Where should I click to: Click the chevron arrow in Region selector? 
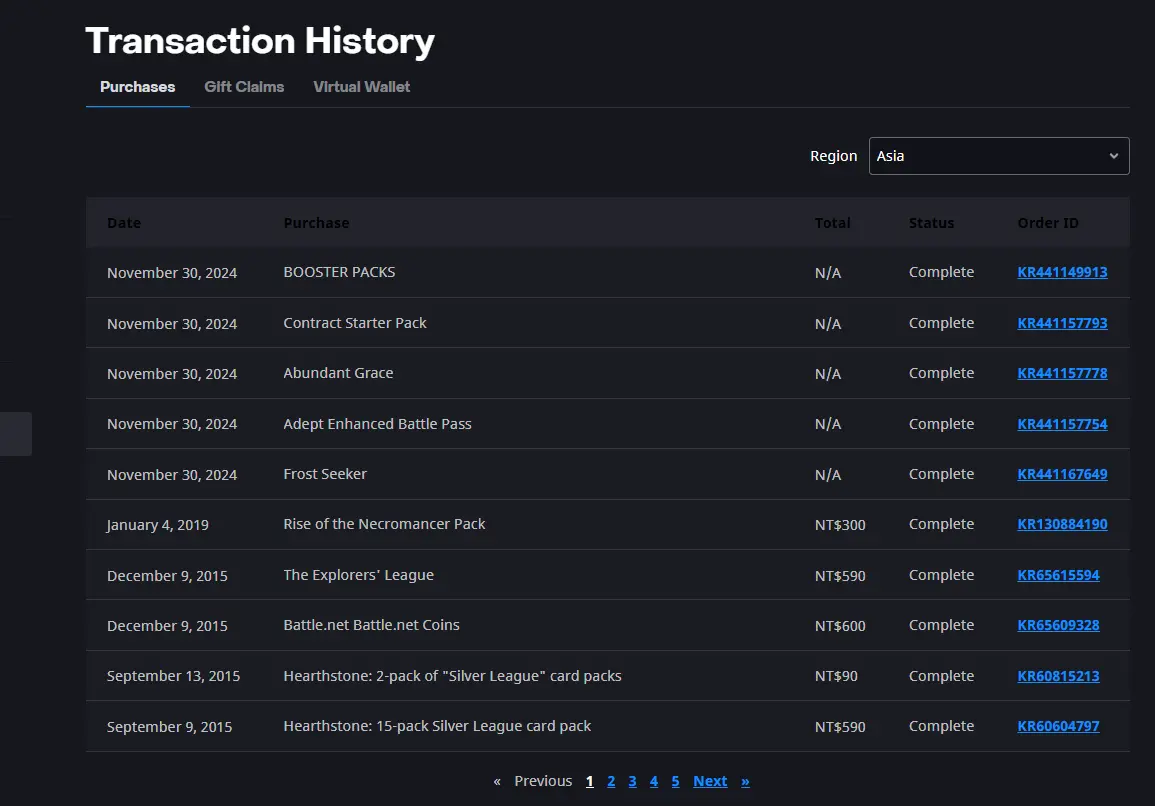coord(1114,156)
